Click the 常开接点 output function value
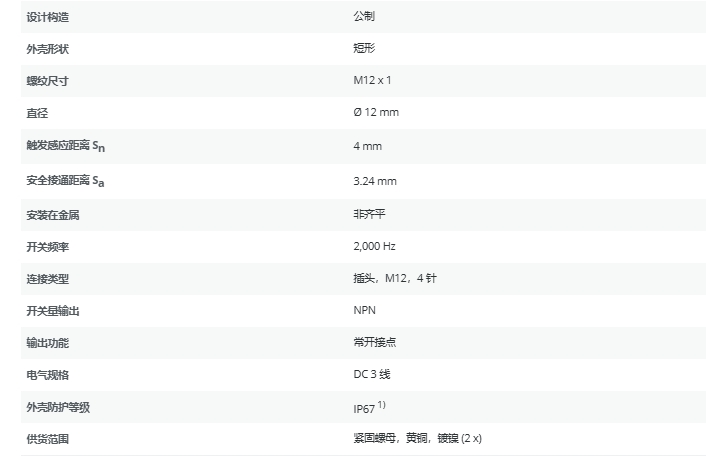 click(x=375, y=342)
